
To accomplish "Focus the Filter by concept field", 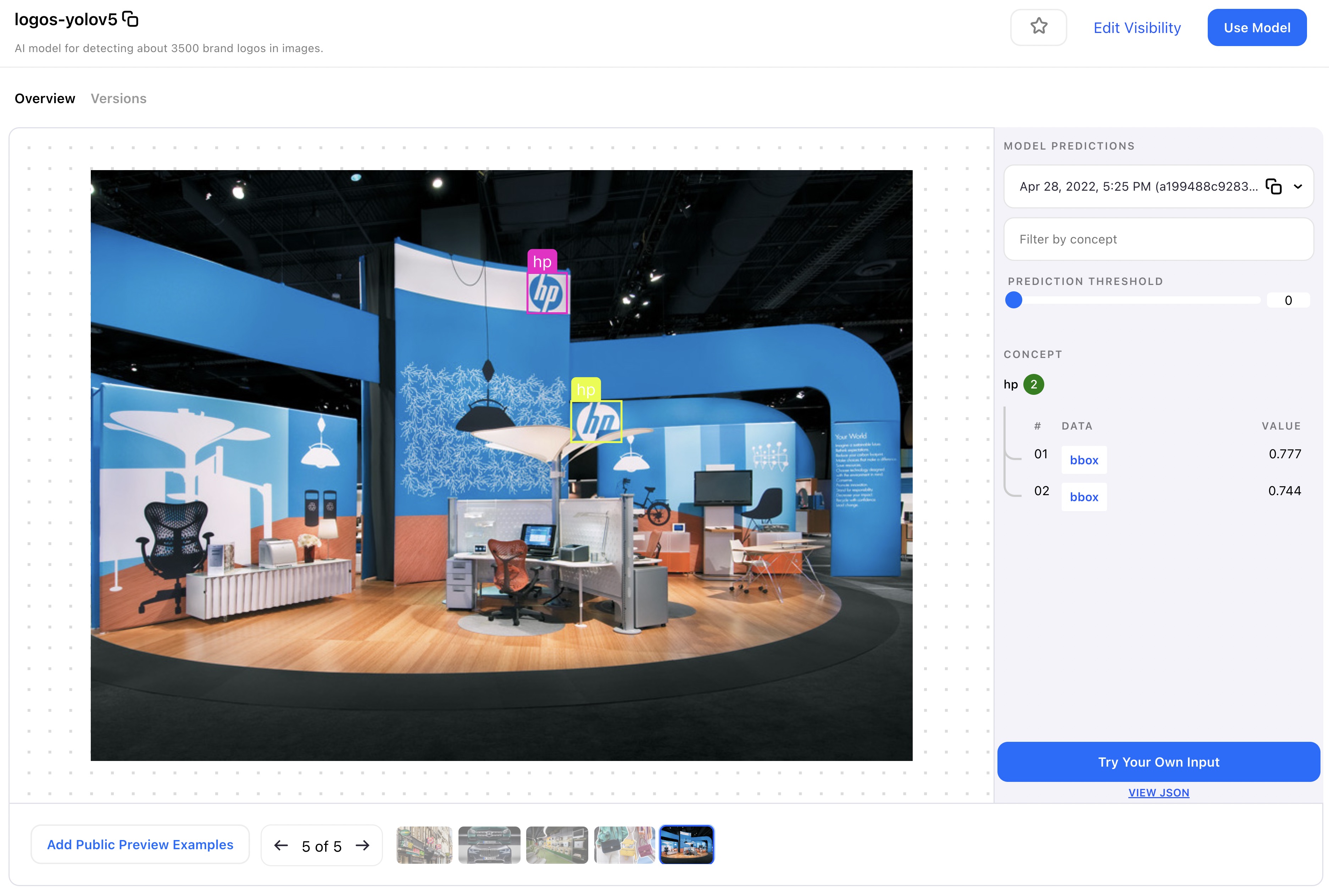I will 1158,240.
